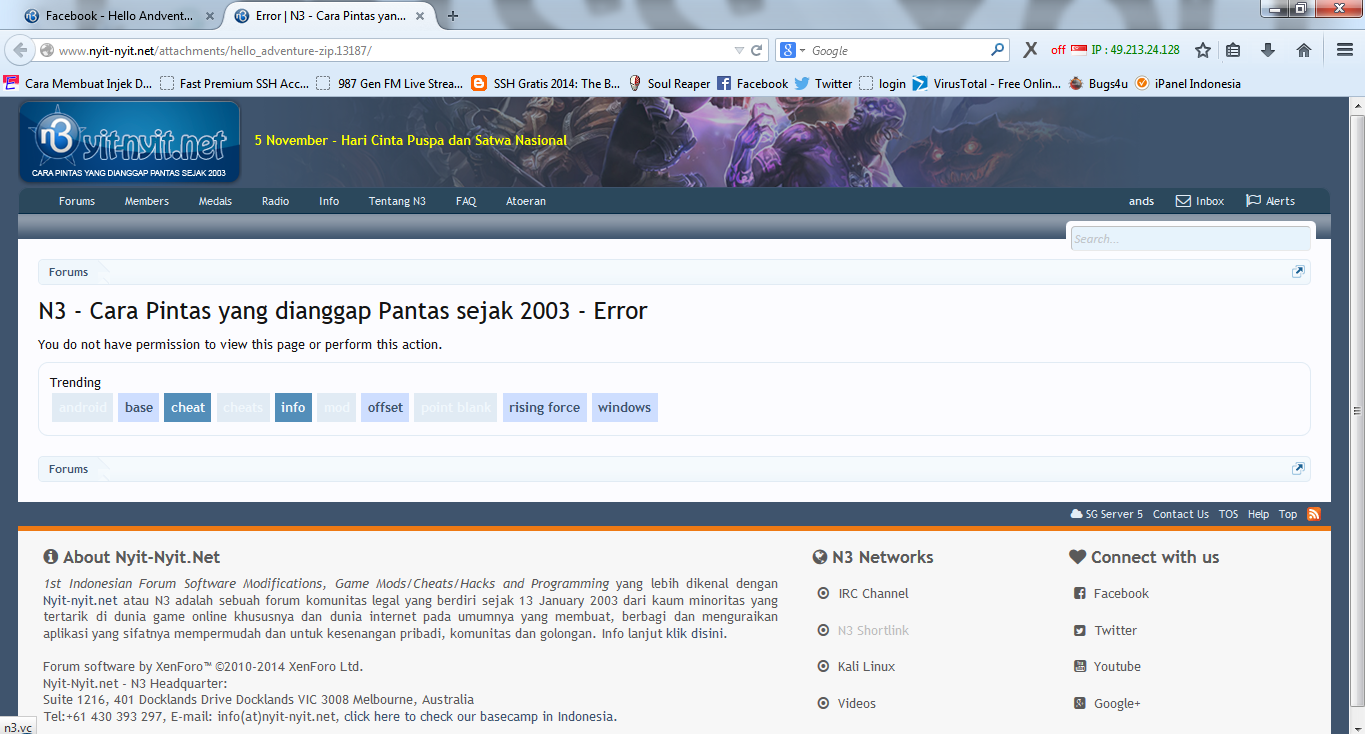Image resolution: width=1365 pixels, height=734 pixels.
Task: Go back with the browser back arrow
Action: coord(19,50)
